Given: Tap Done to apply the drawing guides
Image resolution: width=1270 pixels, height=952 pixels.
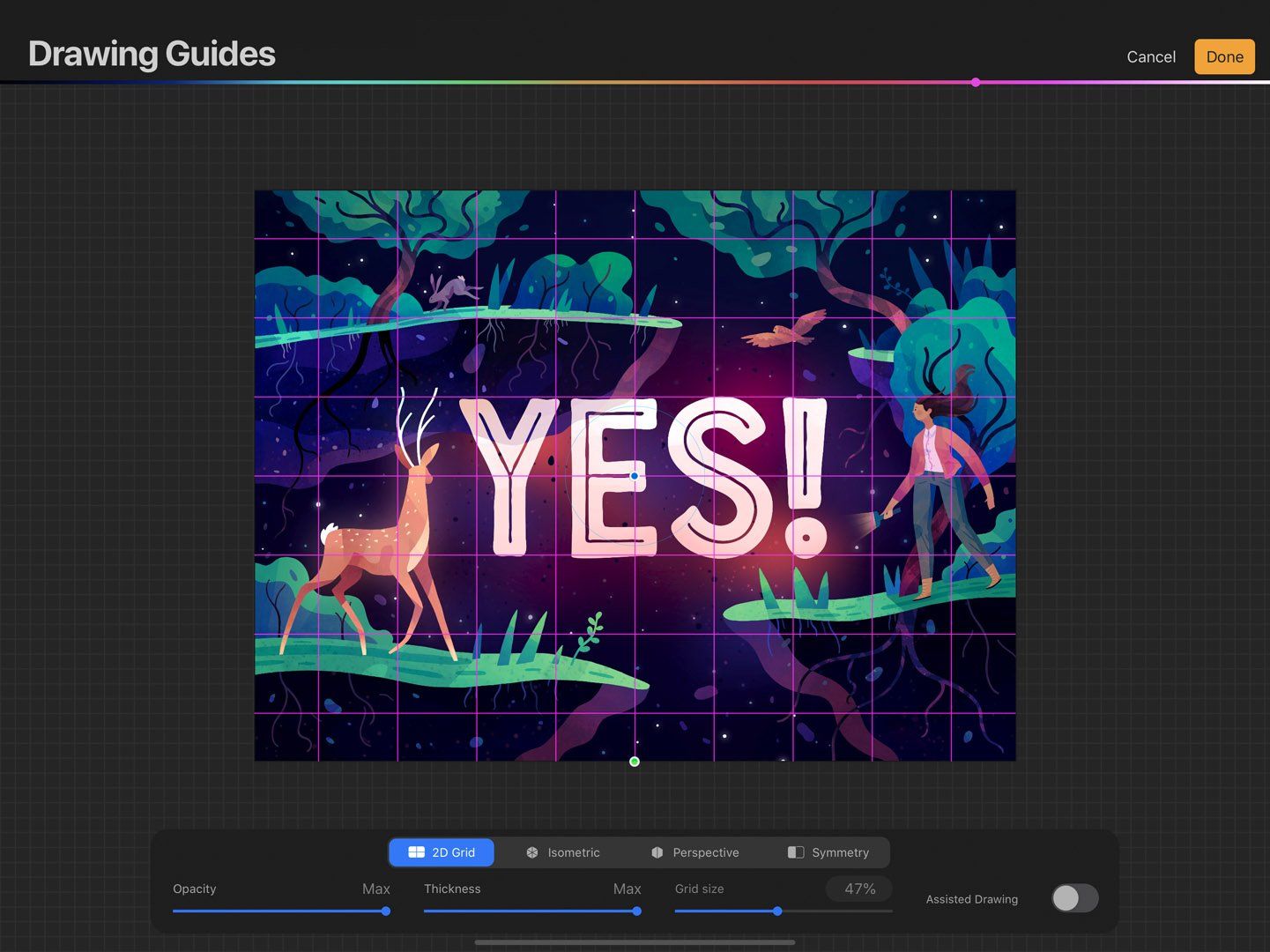Looking at the screenshot, I should 1224,56.
